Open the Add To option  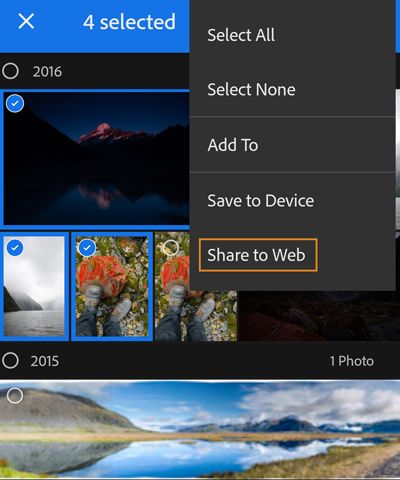click(233, 145)
